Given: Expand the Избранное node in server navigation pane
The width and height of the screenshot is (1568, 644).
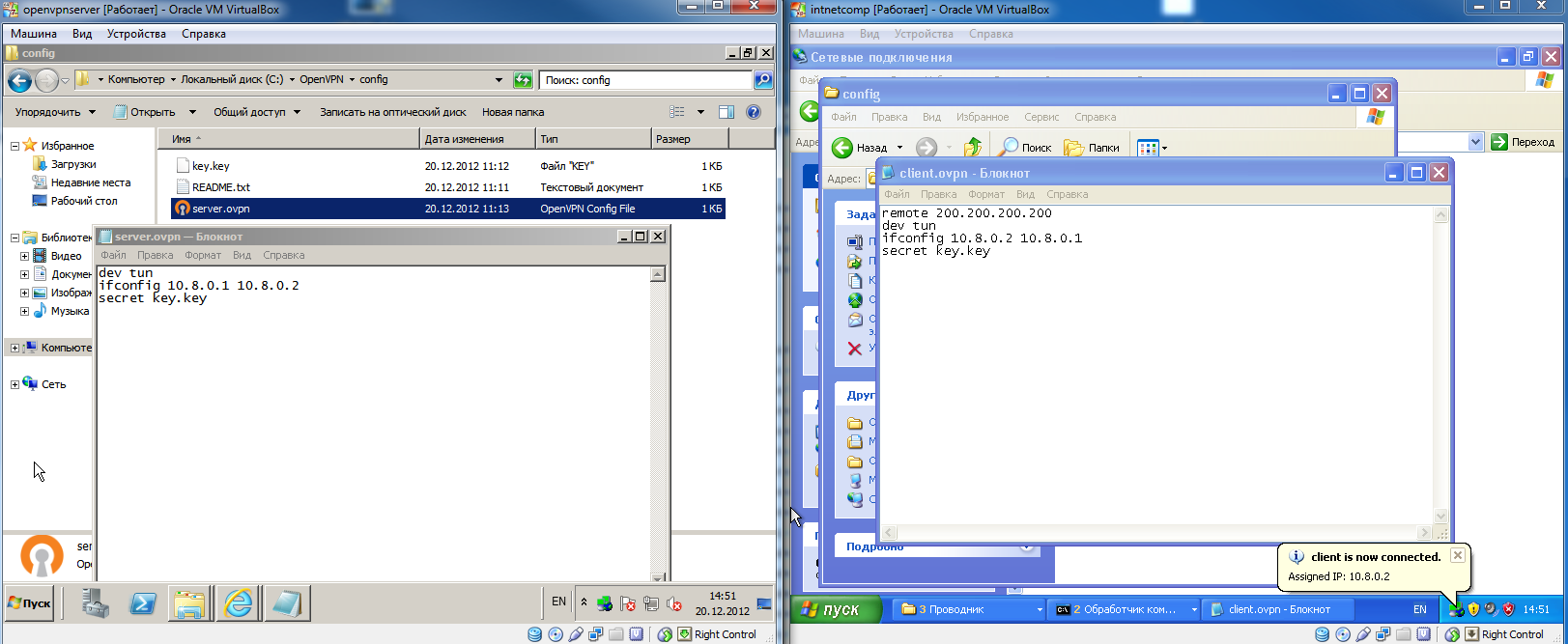Looking at the screenshot, I should [15, 146].
